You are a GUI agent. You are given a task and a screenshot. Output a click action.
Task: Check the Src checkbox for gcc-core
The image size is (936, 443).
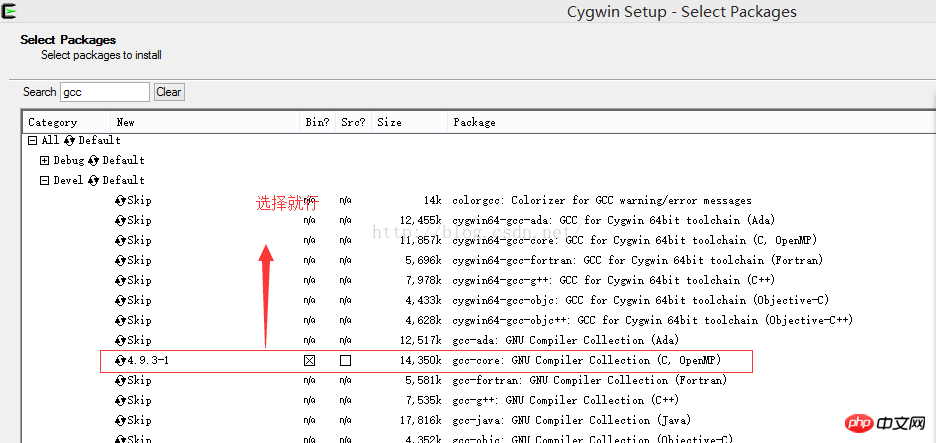(345, 360)
